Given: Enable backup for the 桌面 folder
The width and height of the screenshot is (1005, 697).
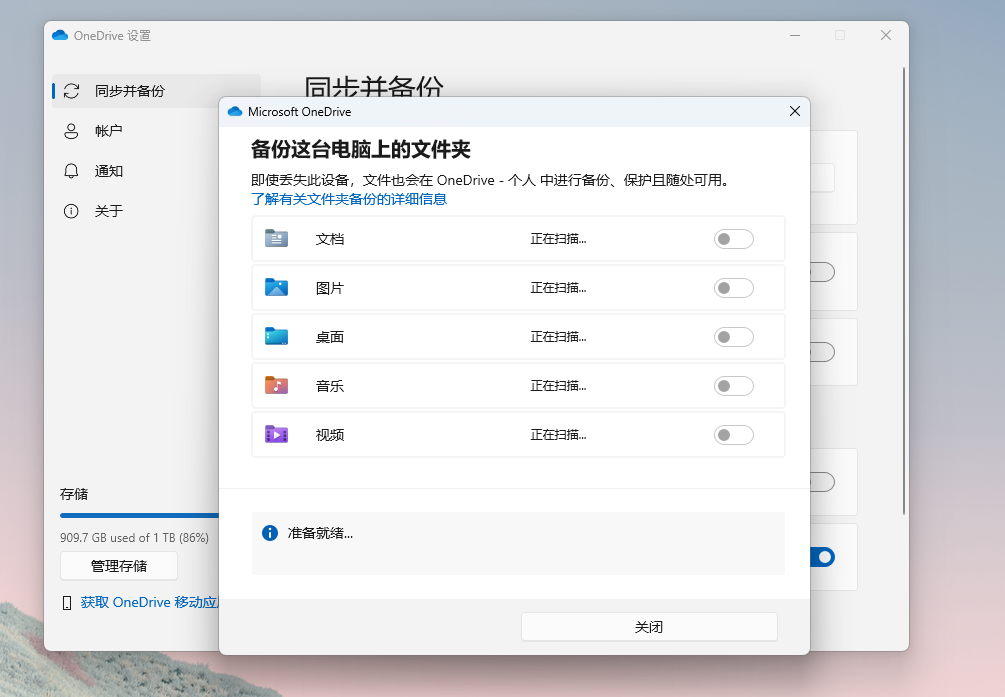Looking at the screenshot, I should point(734,337).
